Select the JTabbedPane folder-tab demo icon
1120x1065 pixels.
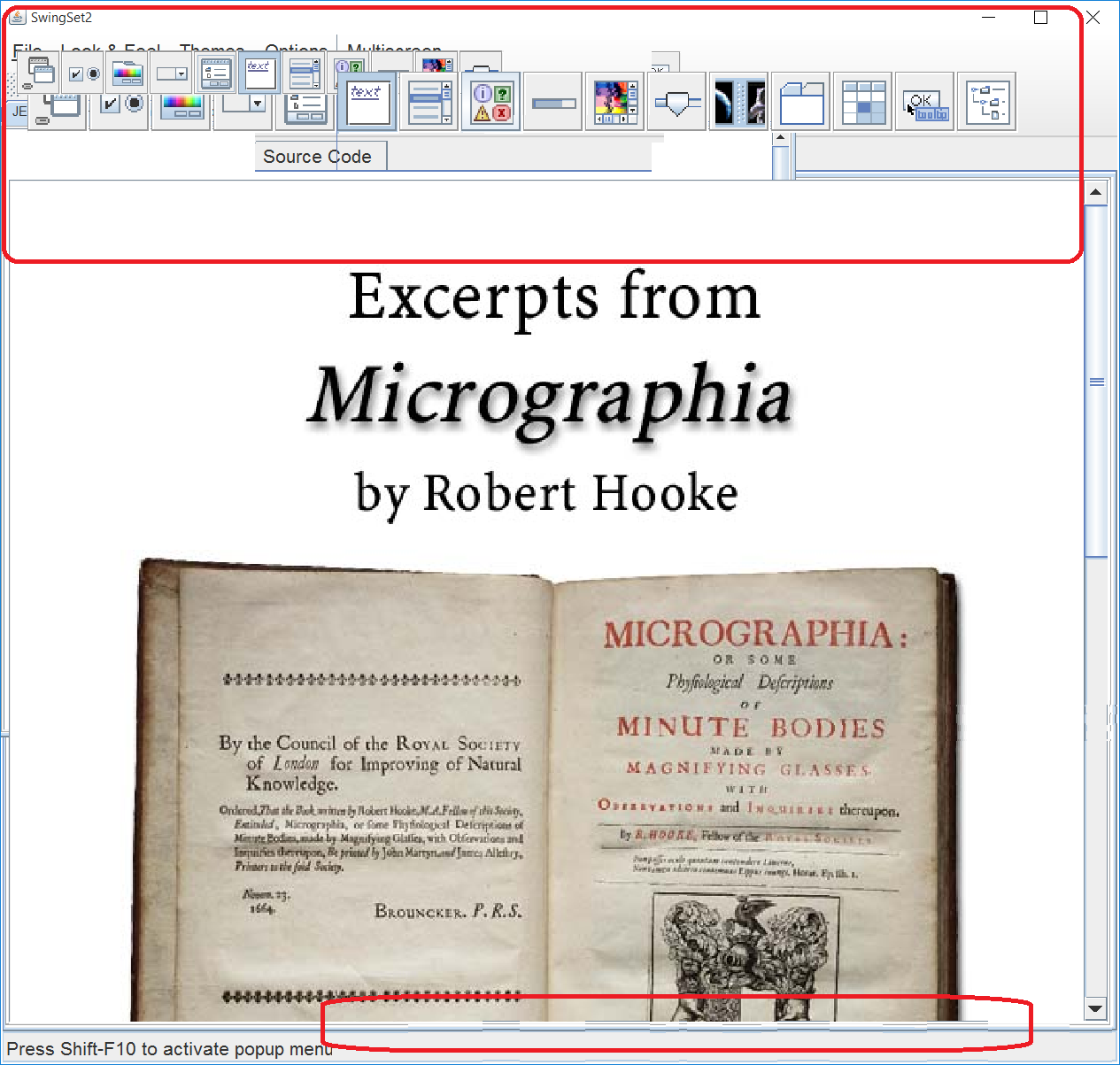point(800,102)
